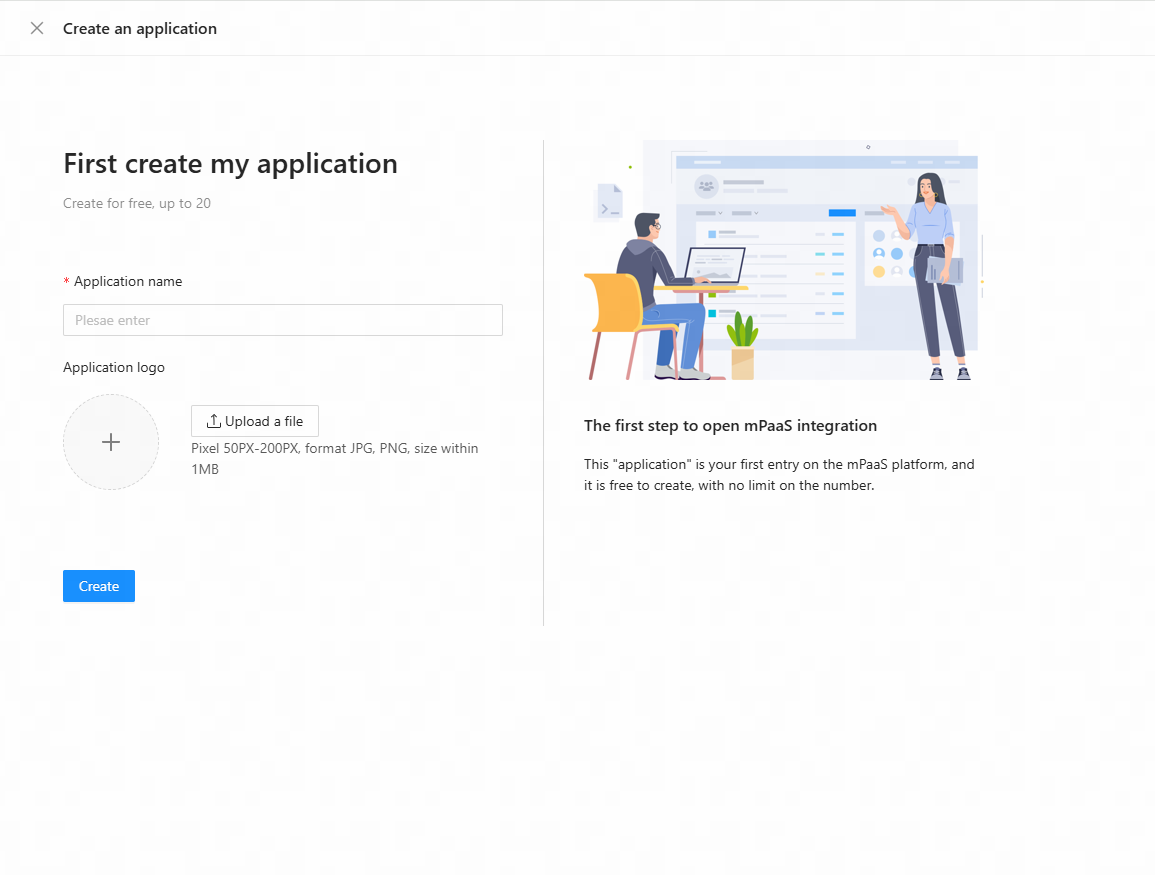Click the pixel and format requirements hint
Viewport: 1155px width, 875px height.
point(334,458)
